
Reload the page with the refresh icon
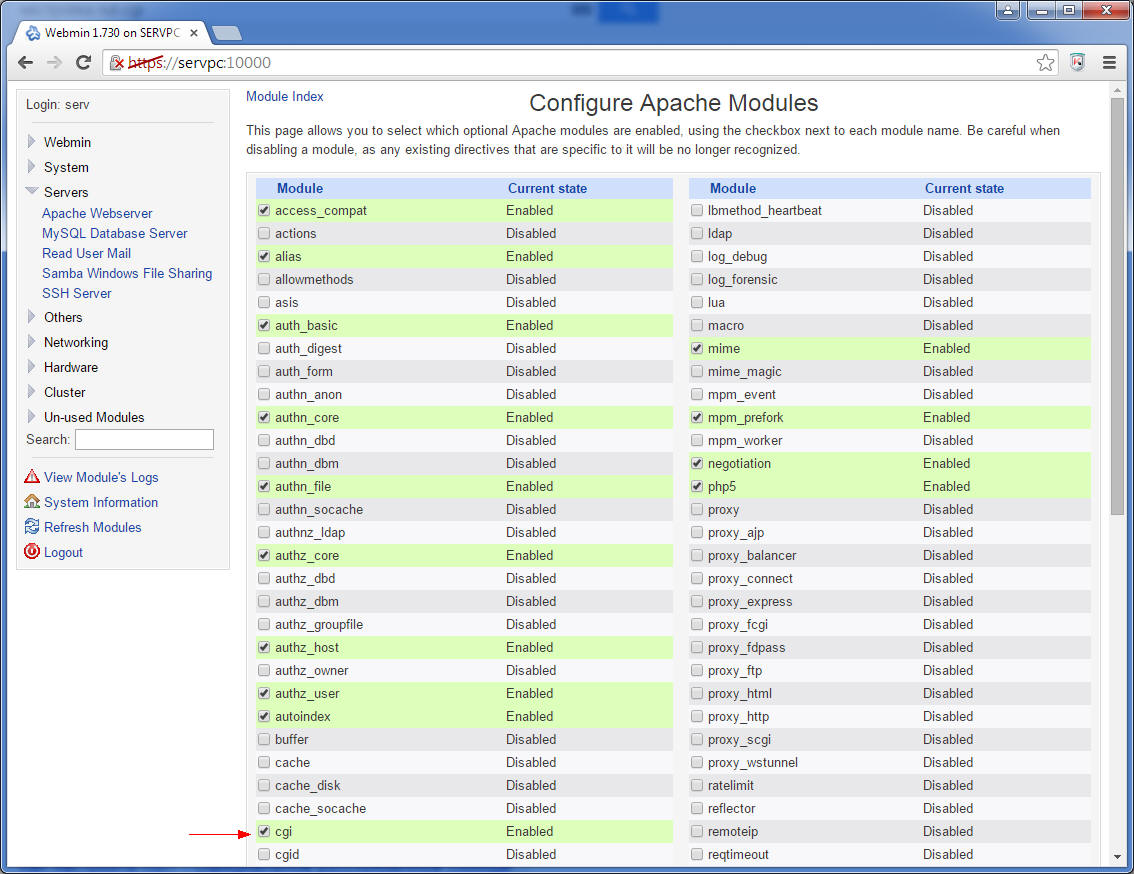coord(83,63)
